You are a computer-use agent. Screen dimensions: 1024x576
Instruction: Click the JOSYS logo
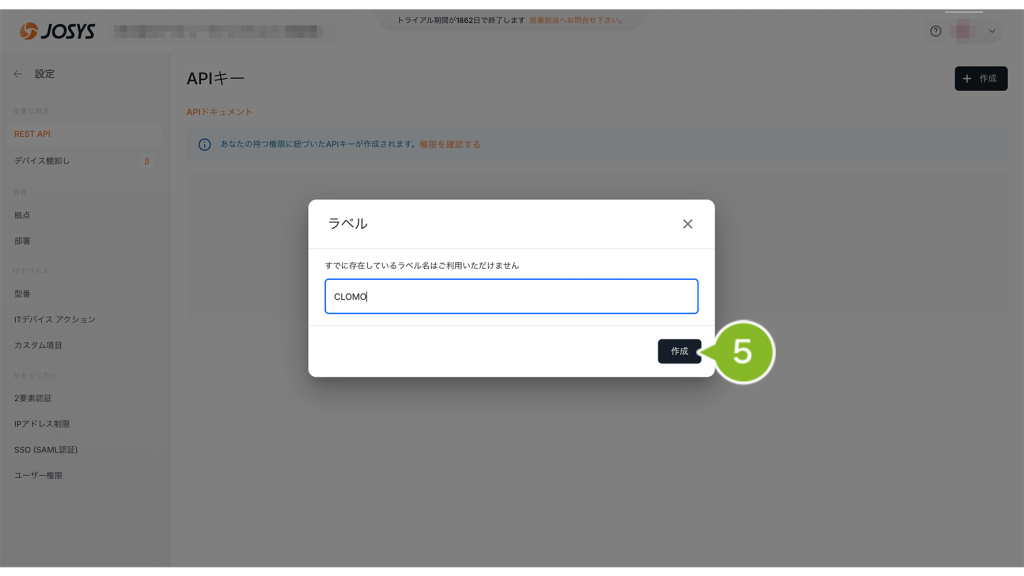57,31
